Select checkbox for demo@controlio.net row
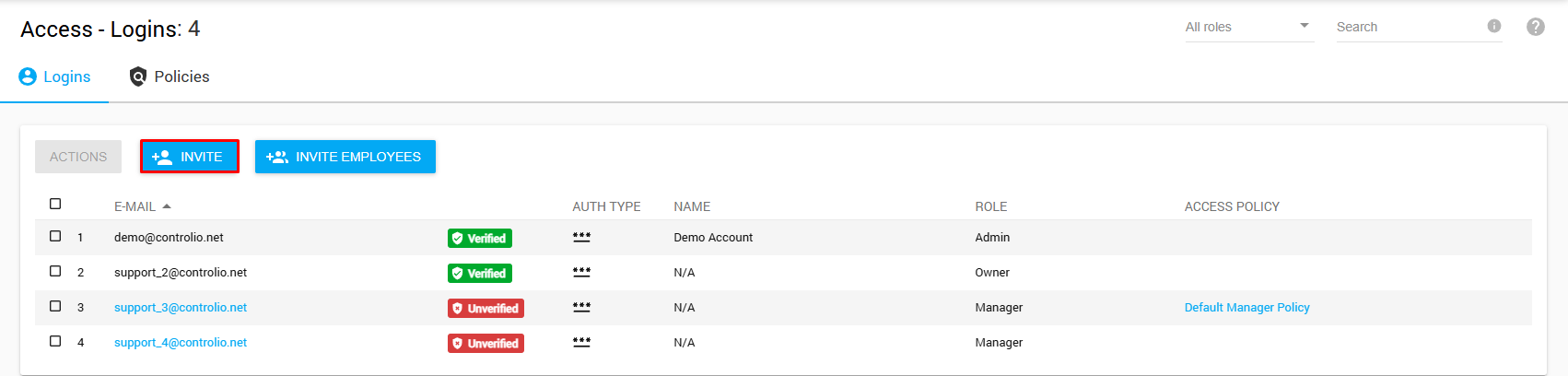Screen dimensions: 1568x376 click(55, 236)
